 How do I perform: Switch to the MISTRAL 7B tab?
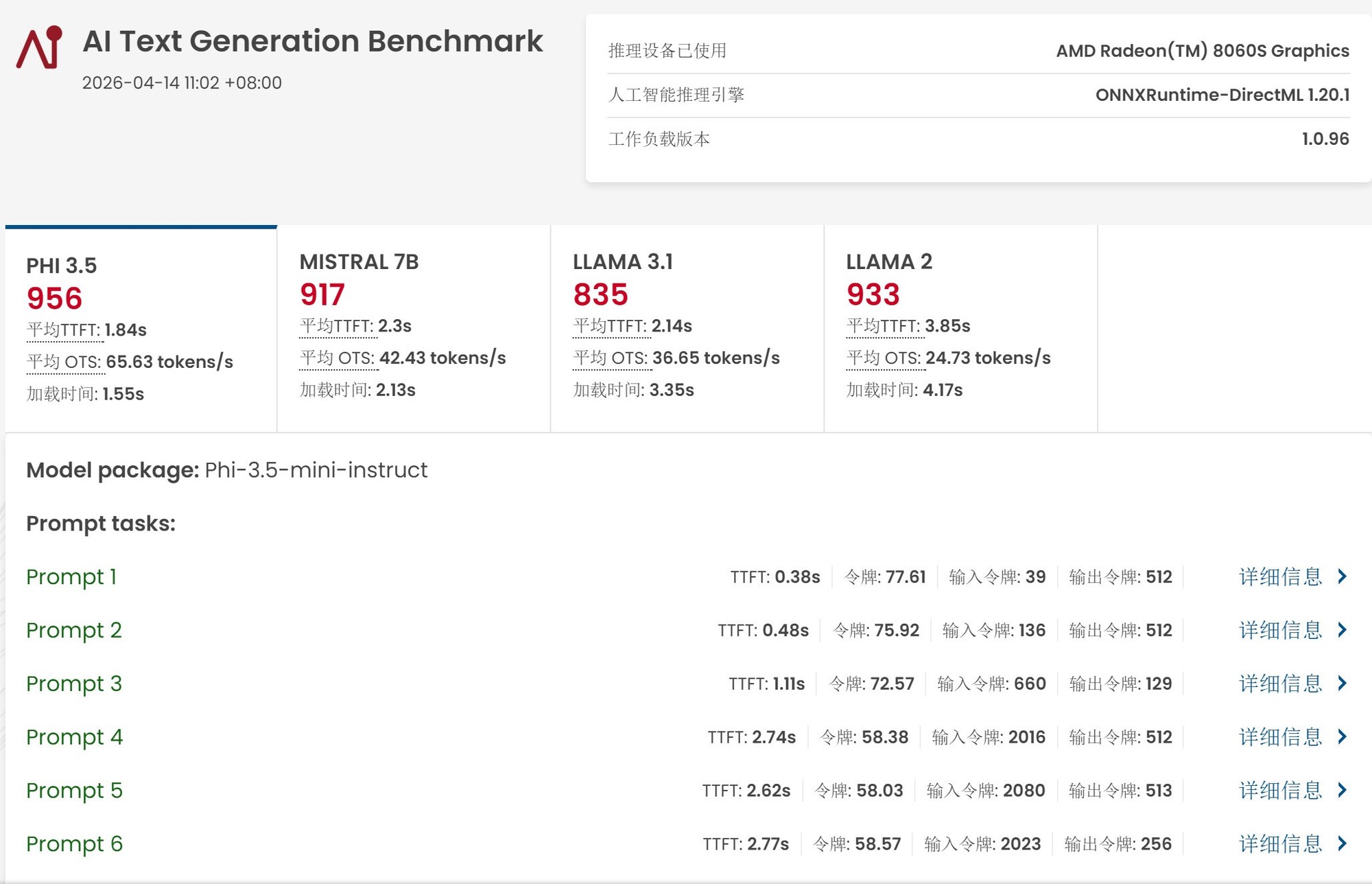click(413, 328)
